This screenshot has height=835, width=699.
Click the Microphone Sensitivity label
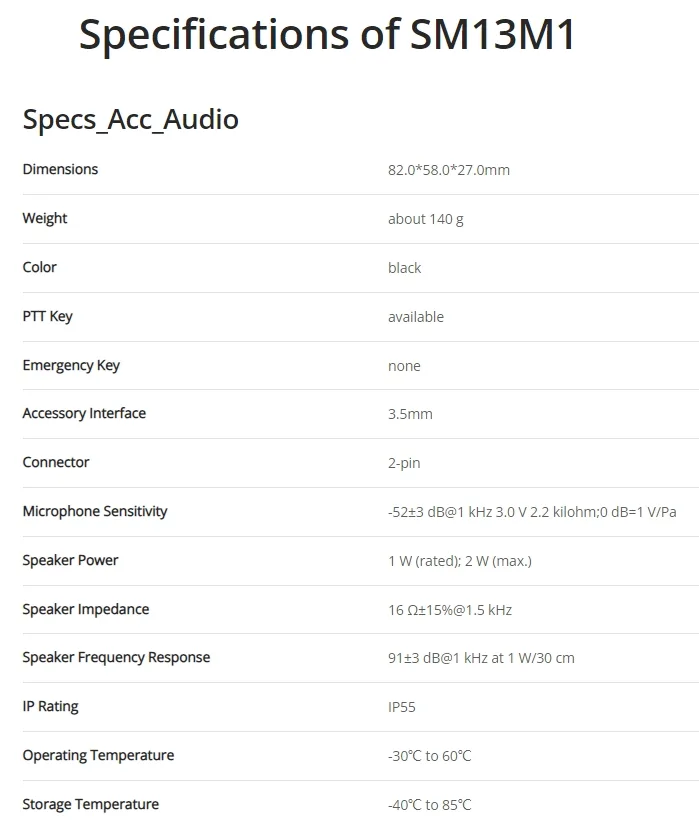point(95,511)
